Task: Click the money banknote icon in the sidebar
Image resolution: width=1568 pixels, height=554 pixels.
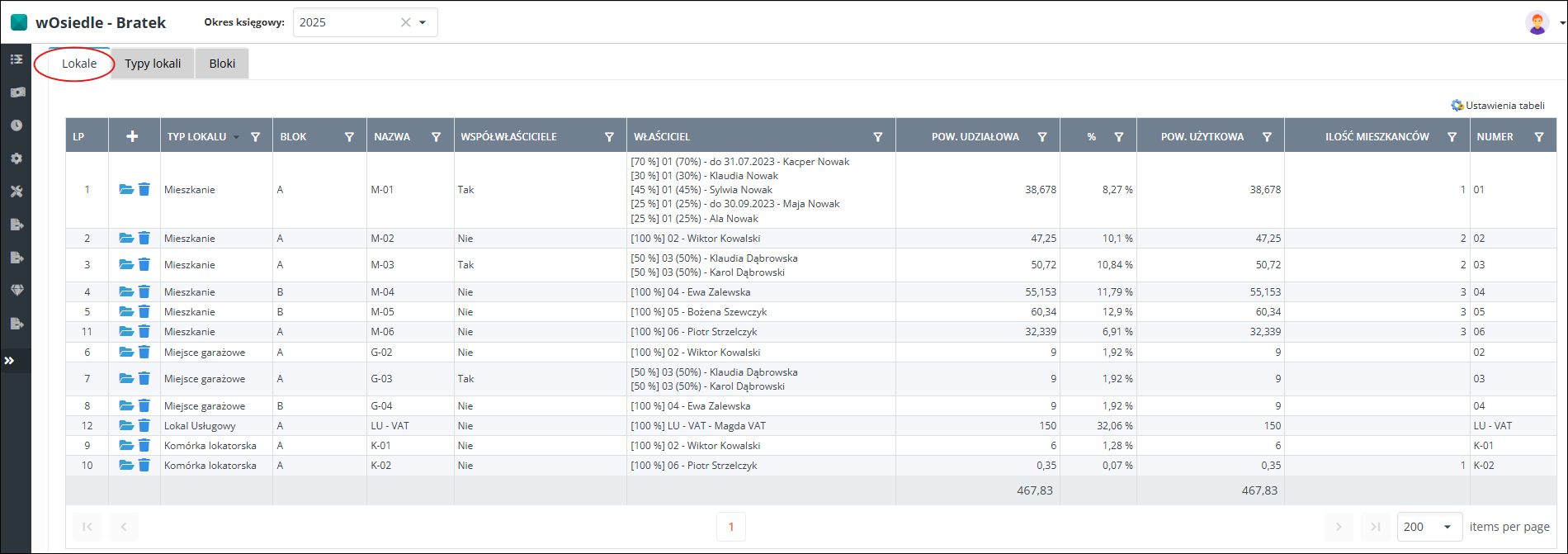Action: tap(16, 92)
